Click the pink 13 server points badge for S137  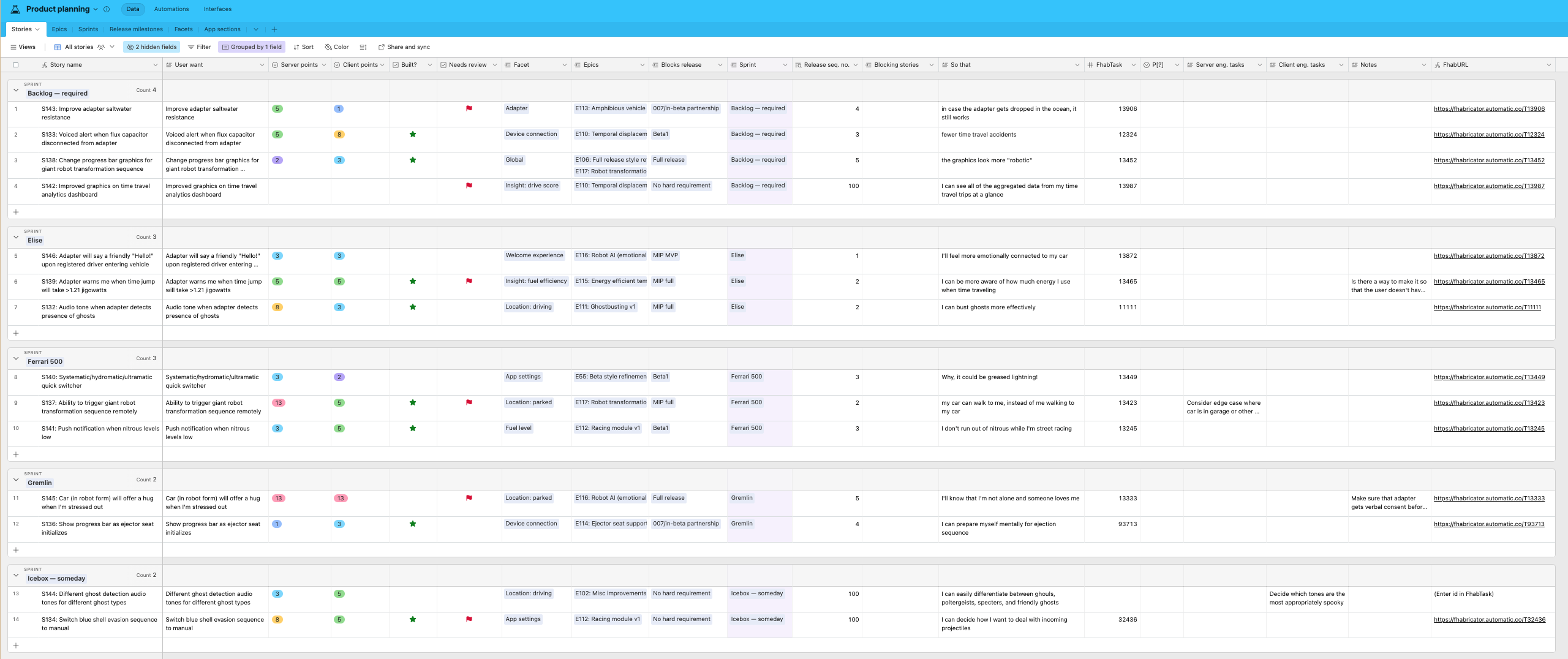click(279, 403)
